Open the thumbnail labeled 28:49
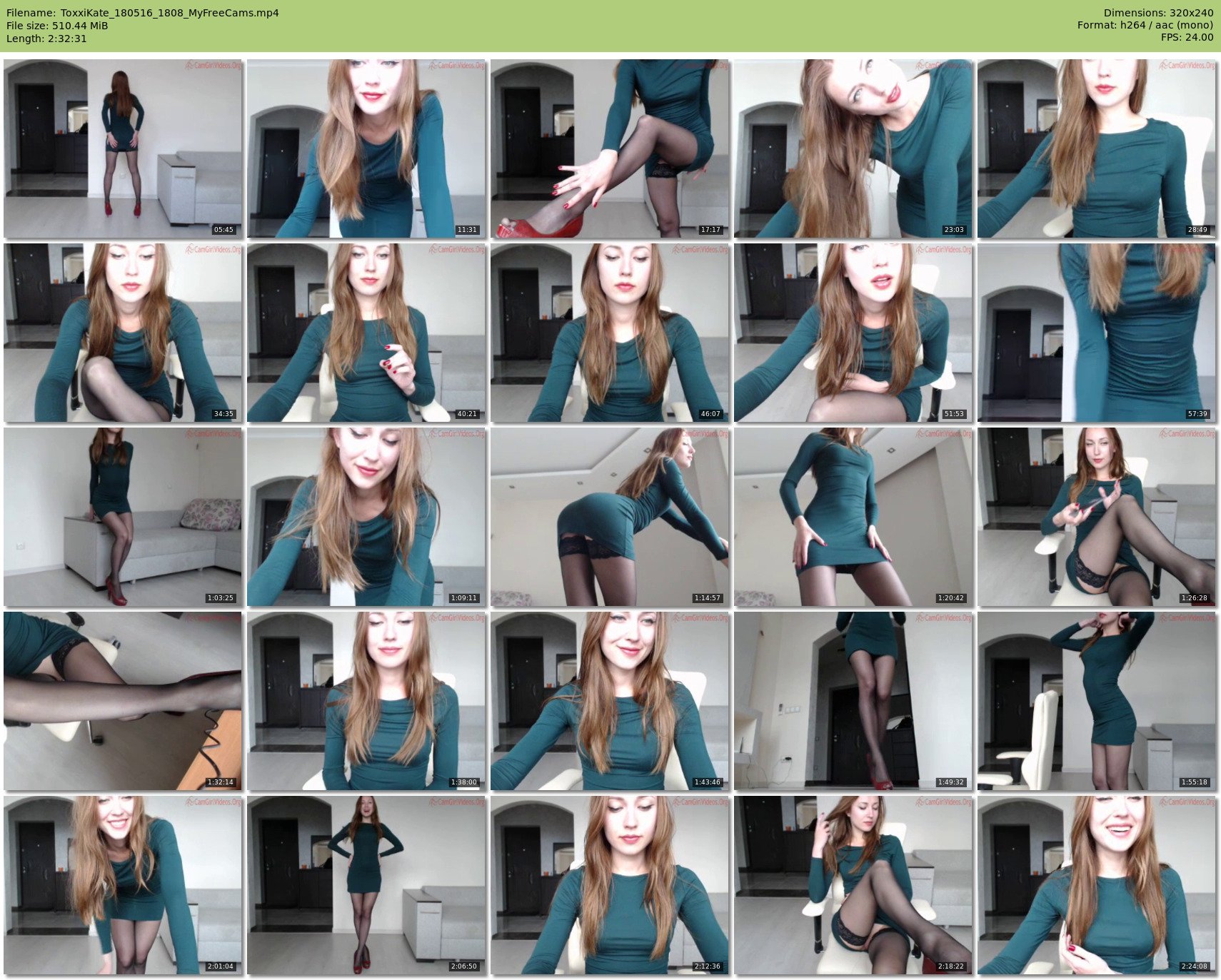Image resolution: width=1221 pixels, height=980 pixels. [x=1097, y=148]
